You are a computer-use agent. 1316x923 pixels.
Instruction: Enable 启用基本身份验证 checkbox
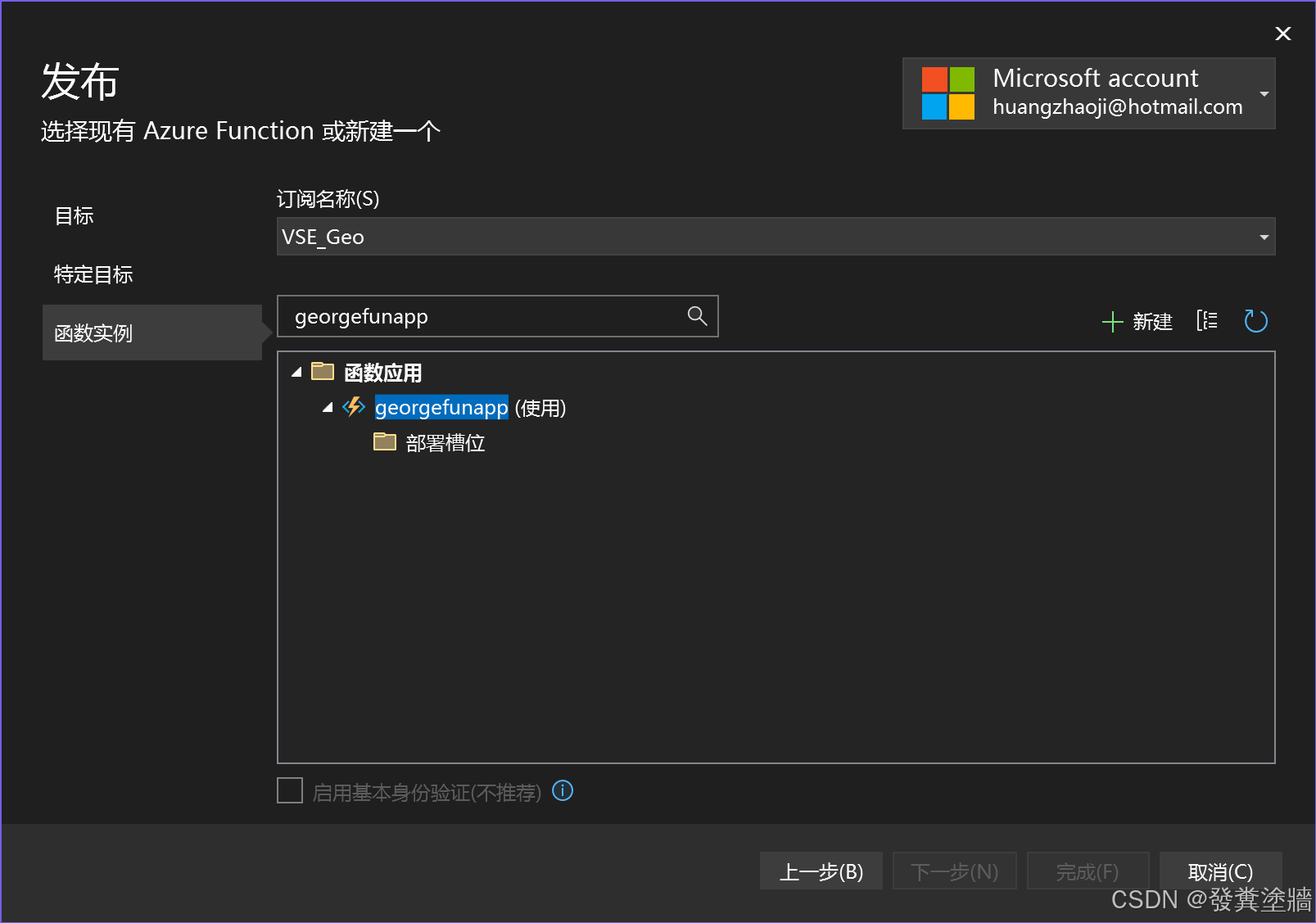click(x=290, y=791)
